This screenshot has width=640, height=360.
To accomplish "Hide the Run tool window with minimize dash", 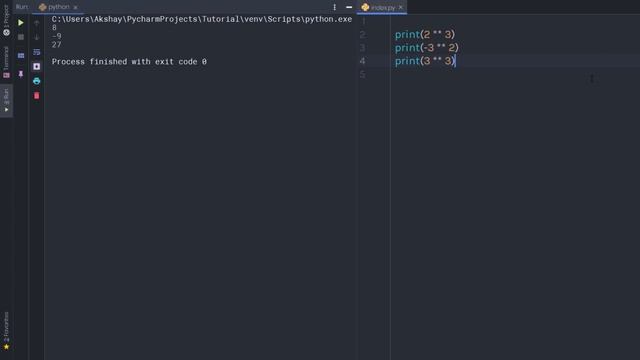I will point(349,7).
